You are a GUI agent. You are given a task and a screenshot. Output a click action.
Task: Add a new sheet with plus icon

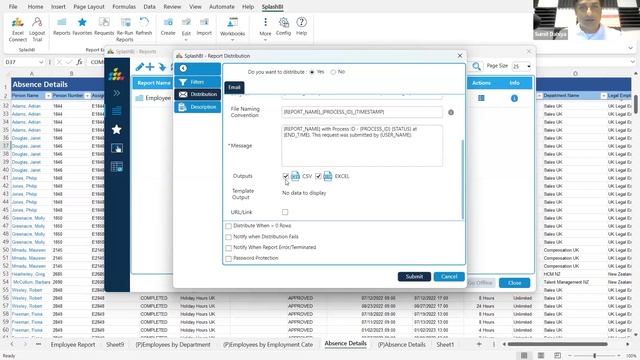(479, 344)
